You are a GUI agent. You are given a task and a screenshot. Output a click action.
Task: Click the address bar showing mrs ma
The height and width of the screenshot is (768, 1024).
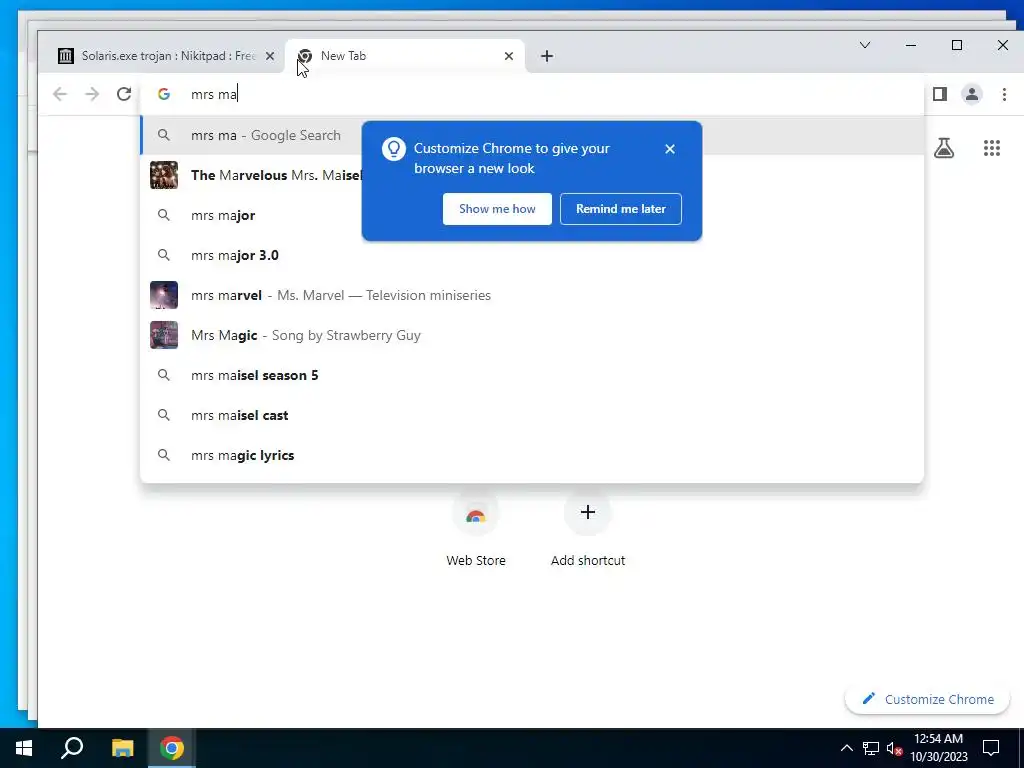532,94
